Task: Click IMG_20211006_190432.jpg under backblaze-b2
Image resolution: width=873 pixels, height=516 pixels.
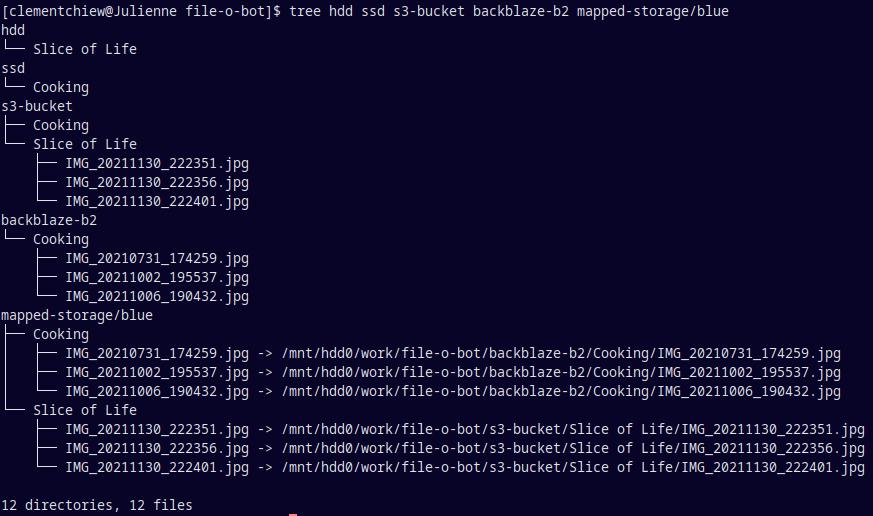Action: (x=157, y=297)
